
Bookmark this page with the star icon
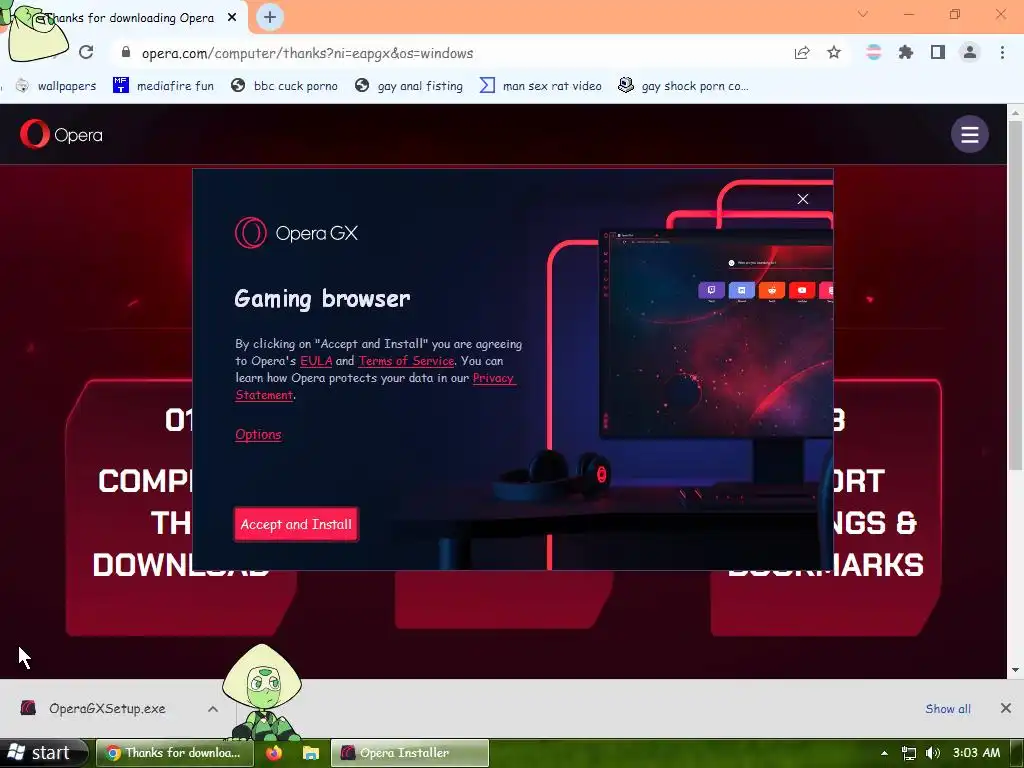tap(834, 52)
